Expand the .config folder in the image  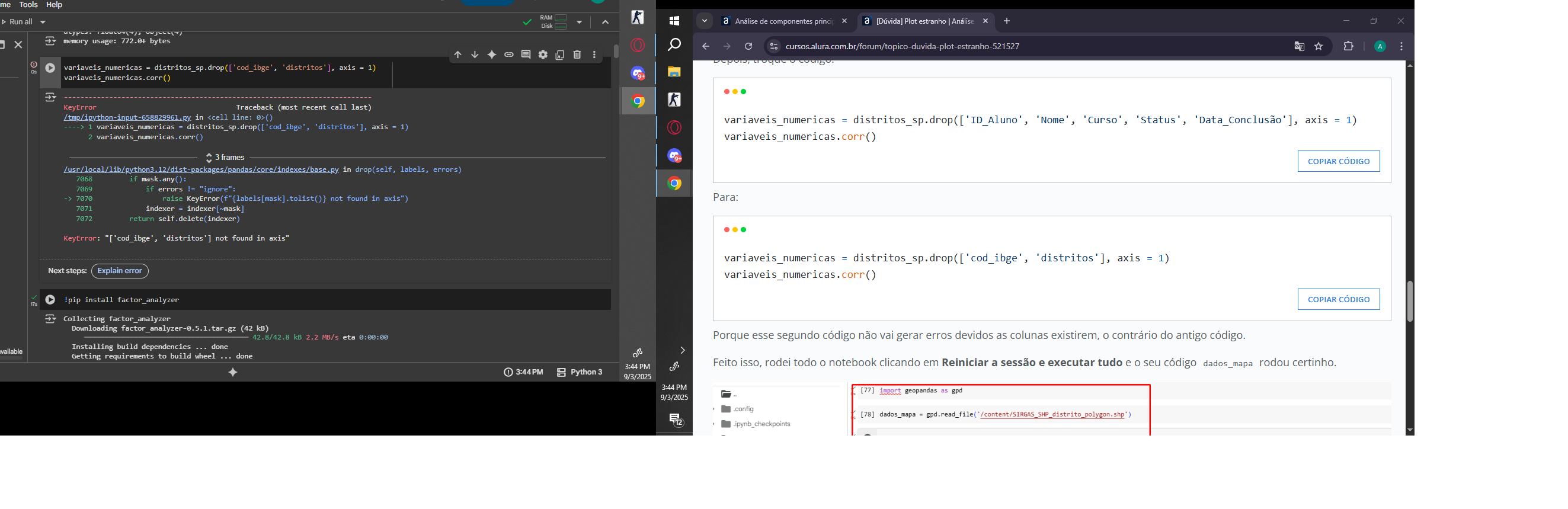[714, 409]
